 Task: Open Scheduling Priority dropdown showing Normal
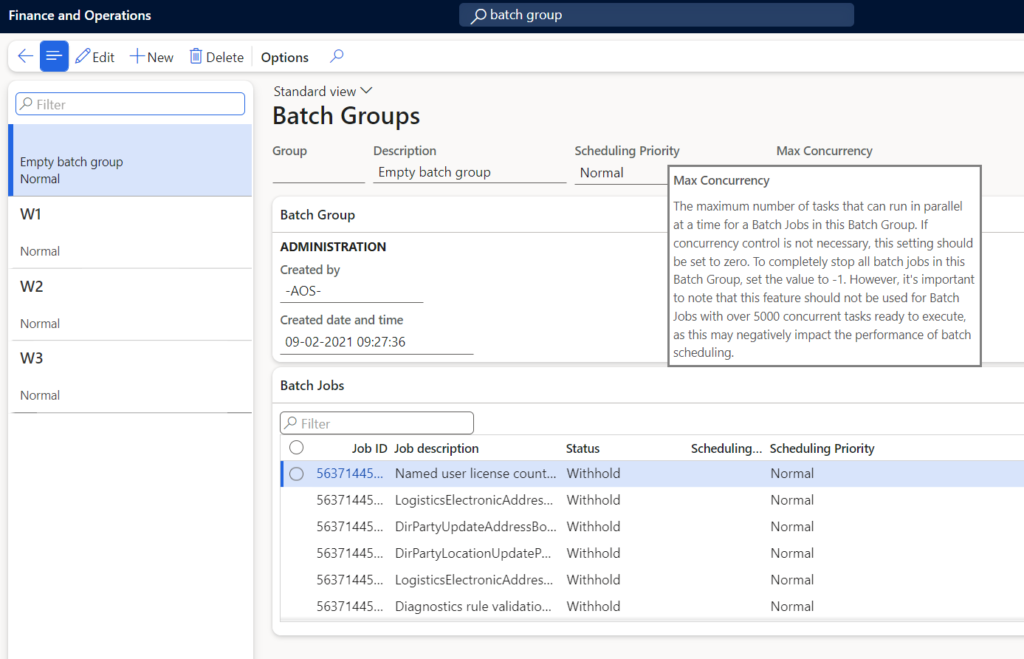[620, 173]
